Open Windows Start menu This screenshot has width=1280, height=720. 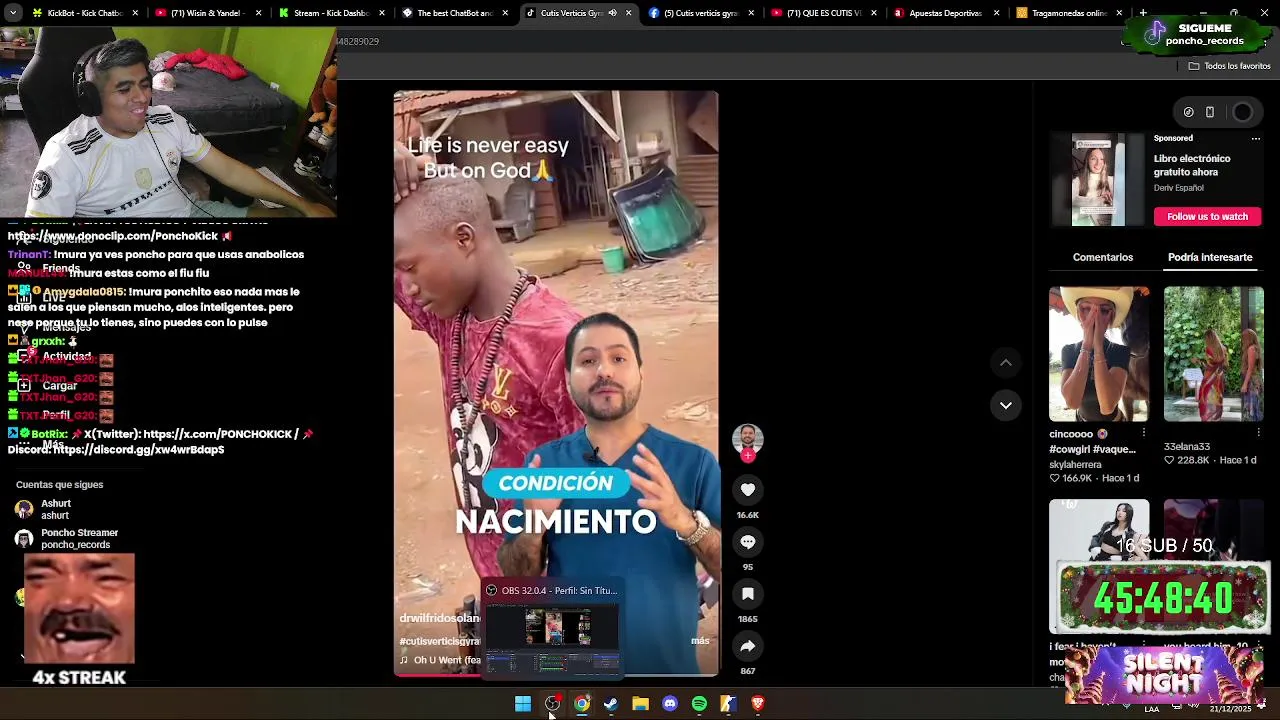point(523,704)
